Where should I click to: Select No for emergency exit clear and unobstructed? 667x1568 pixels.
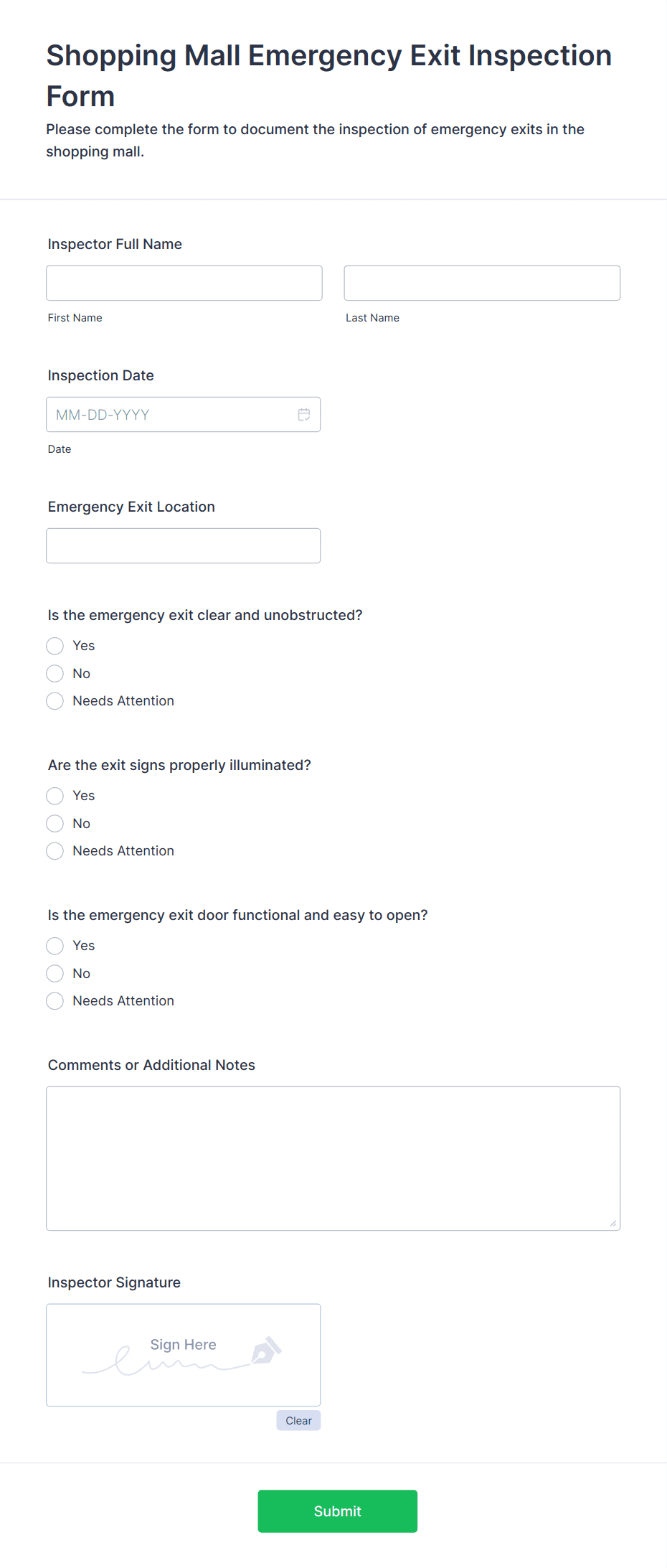coord(55,673)
